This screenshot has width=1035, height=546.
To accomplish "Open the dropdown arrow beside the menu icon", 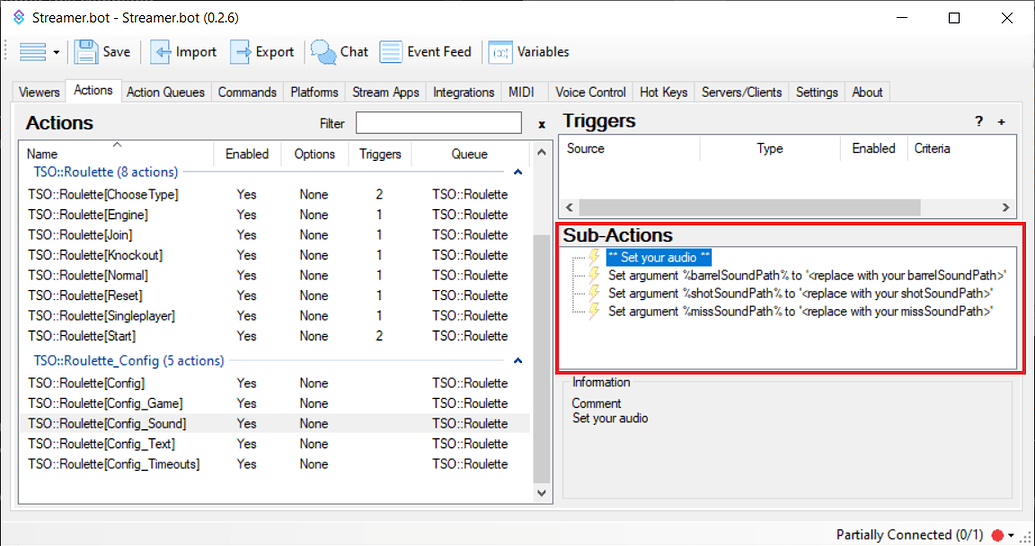I will pyautogui.click(x=56, y=52).
